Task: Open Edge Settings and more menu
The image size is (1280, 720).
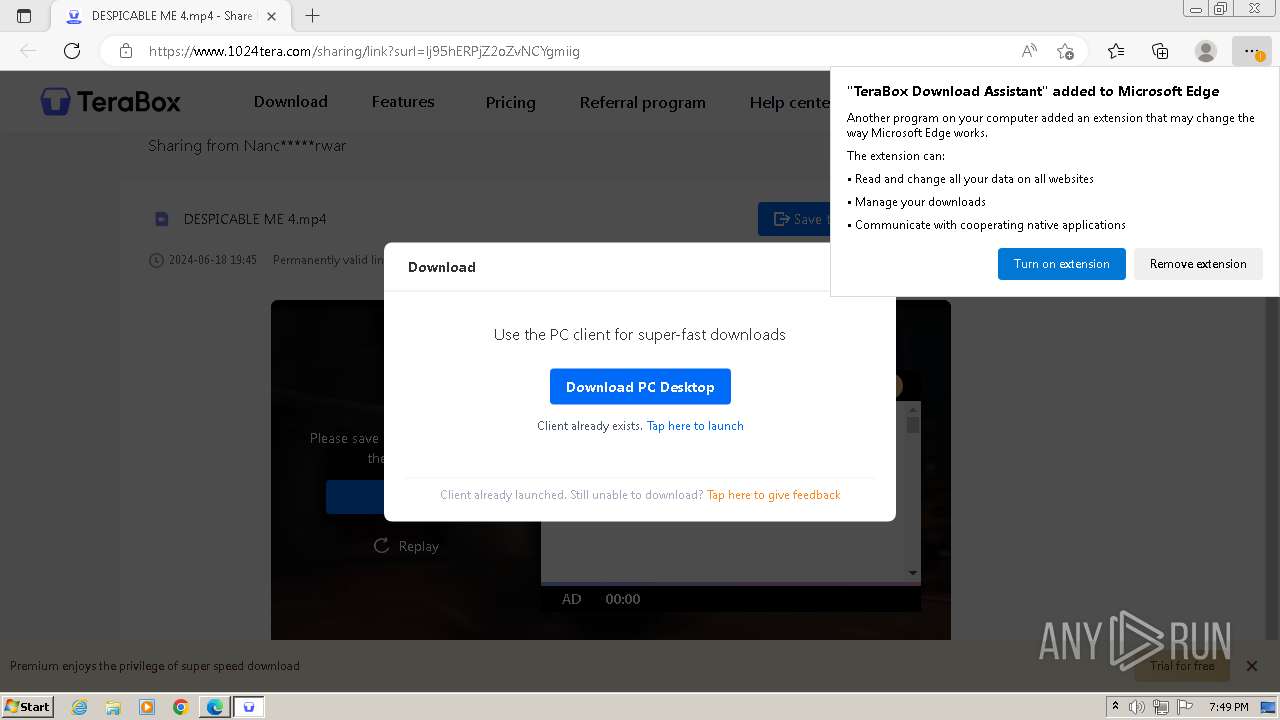Action: [x=1251, y=51]
